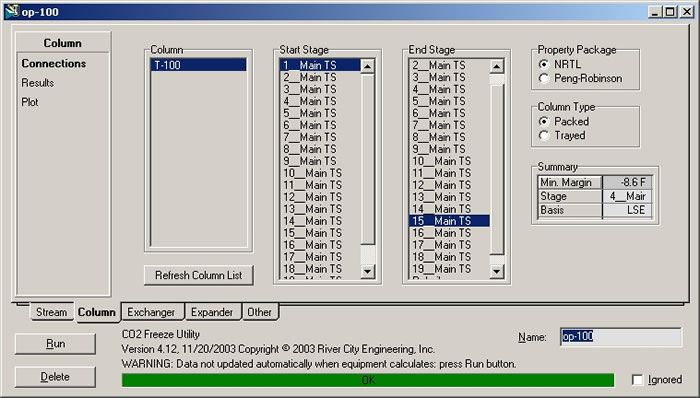The width and height of the screenshot is (700, 398).
Task: Select 9__Main TS in Start Stage
Action: point(320,161)
